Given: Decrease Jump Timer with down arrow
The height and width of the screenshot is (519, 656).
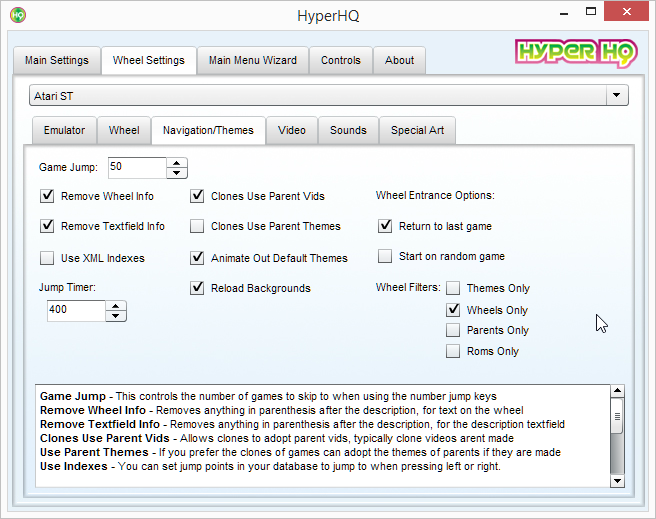Looking at the screenshot, I should 116,316.
